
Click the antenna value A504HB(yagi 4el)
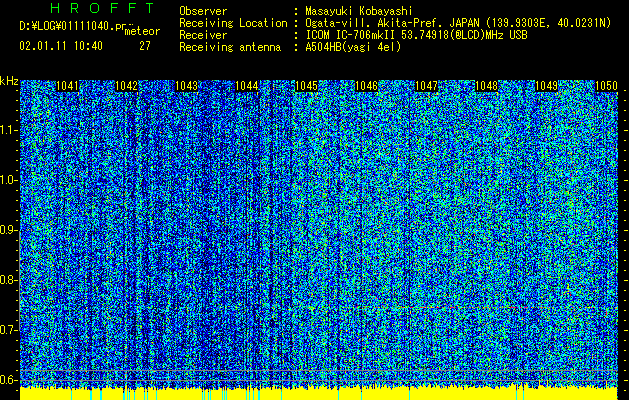353,47
